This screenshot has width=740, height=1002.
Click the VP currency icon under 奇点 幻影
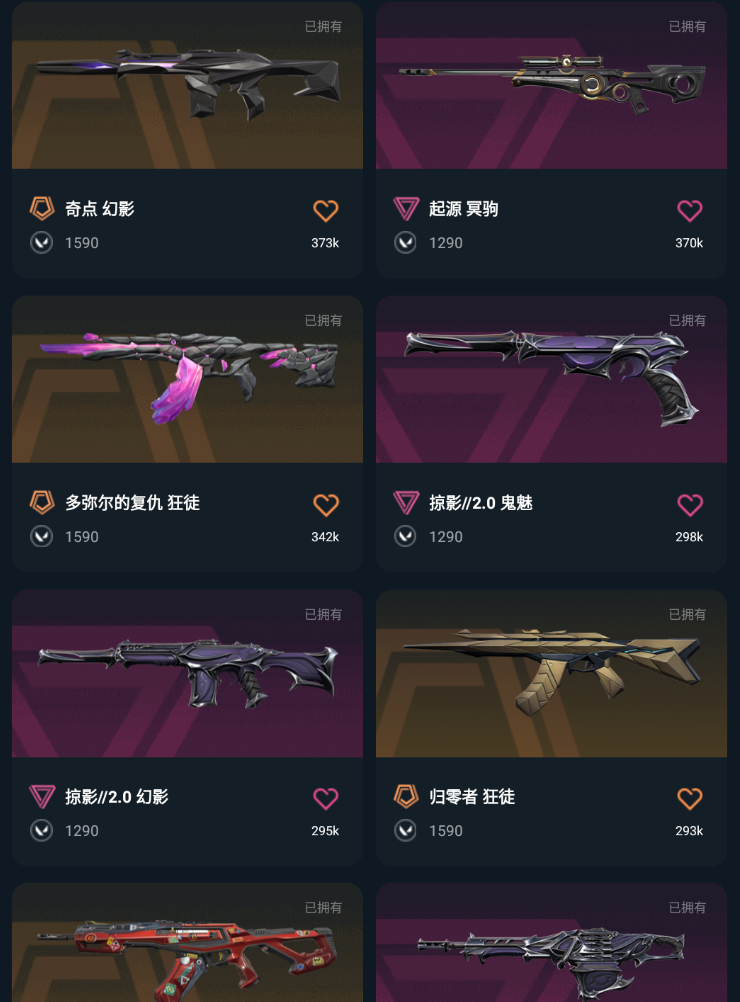point(42,243)
